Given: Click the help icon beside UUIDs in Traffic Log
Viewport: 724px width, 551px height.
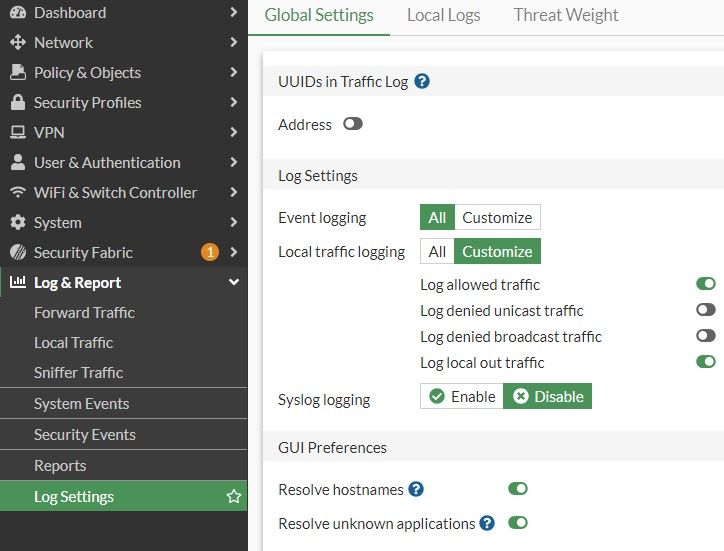Looking at the screenshot, I should pos(422,82).
